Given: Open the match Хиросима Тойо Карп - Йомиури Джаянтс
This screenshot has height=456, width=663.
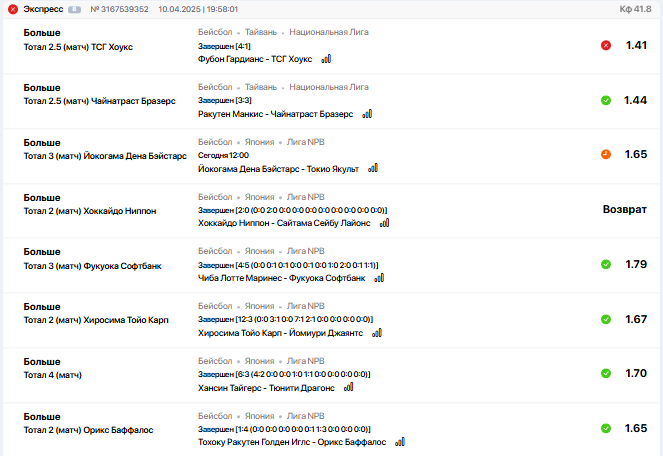Looking at the screenshot, I should click(x=280, y=333).
